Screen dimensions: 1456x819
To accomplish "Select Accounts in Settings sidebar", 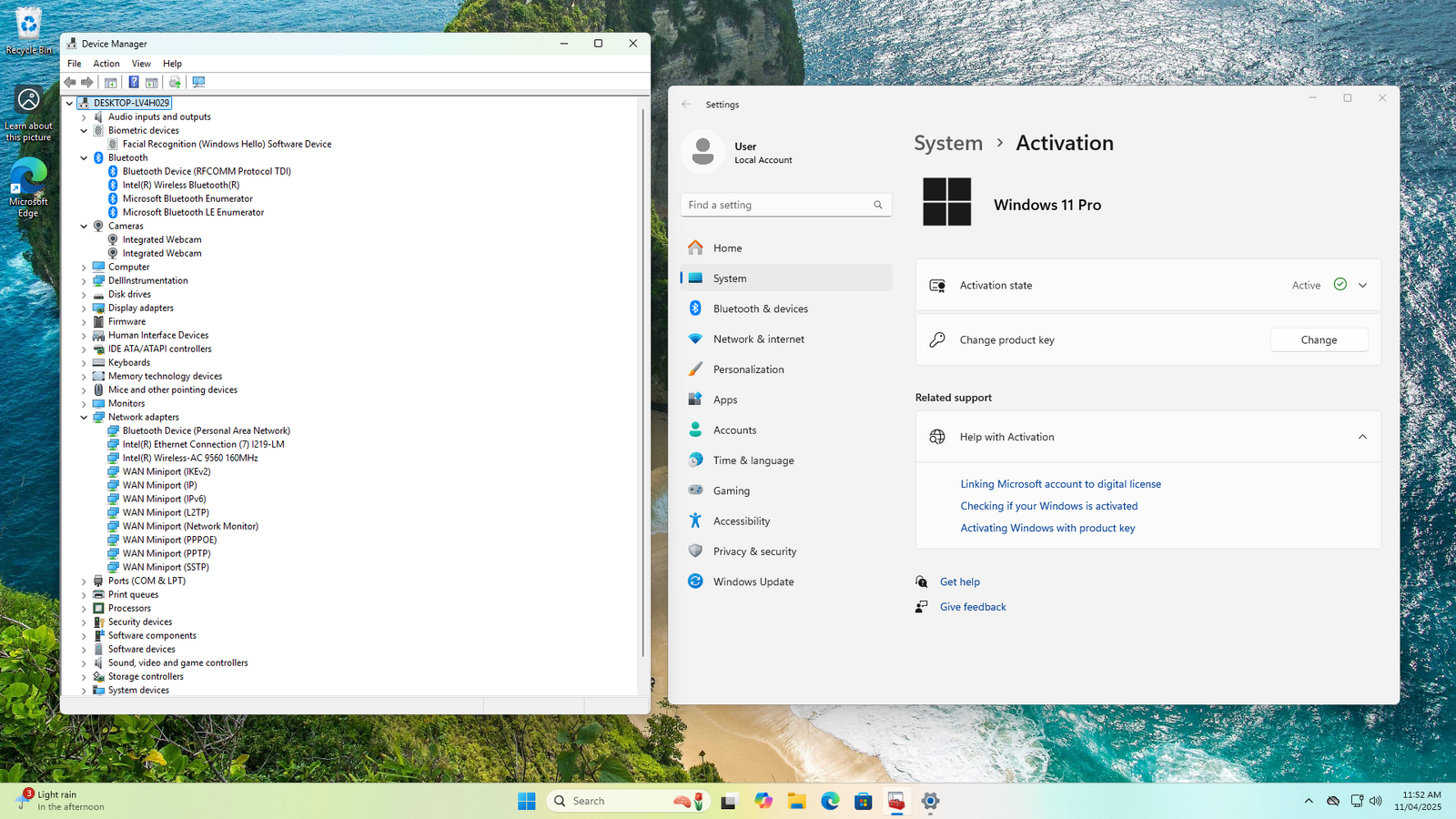I will pos(786,430).
